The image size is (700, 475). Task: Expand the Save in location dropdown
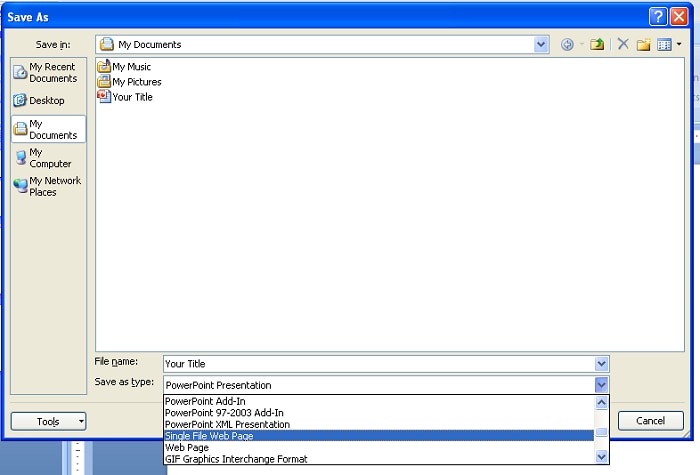coord(541,44)
